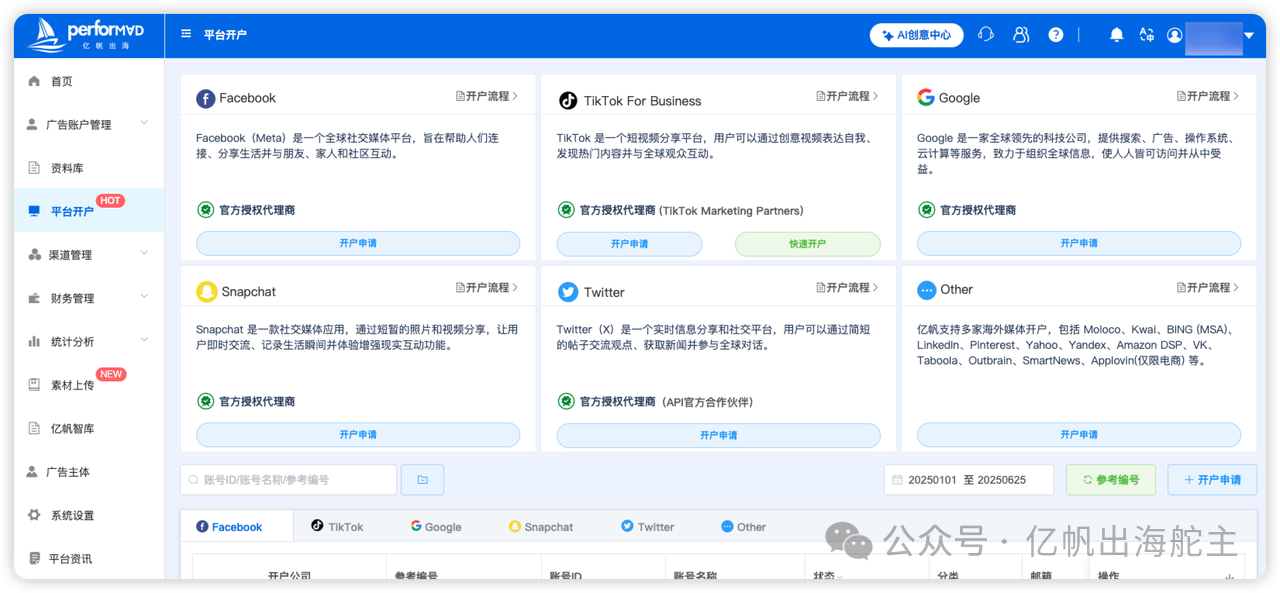Toggle the sidebar hamburger menu icon
The image size is (1280, 593).
pos(186,34)
